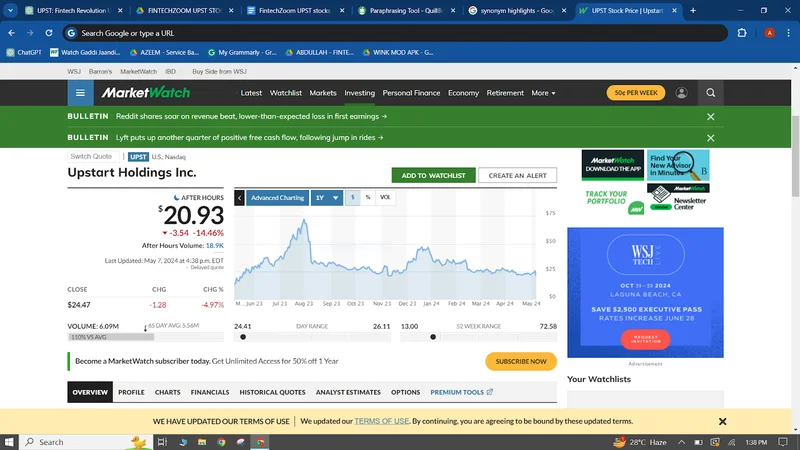Open the Reddit shares bulletin headline
800x450 pixels.
[252, 116]
